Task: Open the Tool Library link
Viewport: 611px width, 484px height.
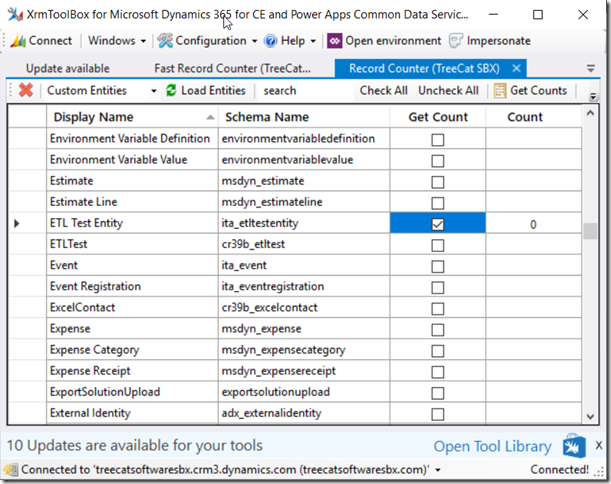Action: pyautogui.click(x=493, y=446)
